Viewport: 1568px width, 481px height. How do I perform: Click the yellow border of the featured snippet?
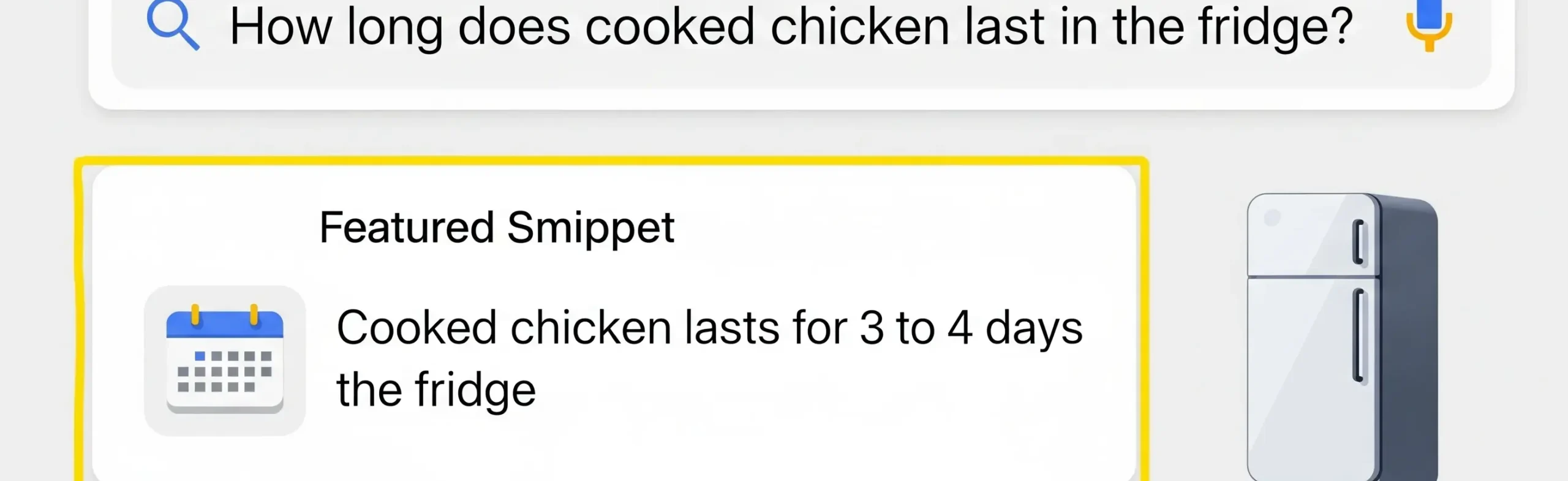pos(612,161)
